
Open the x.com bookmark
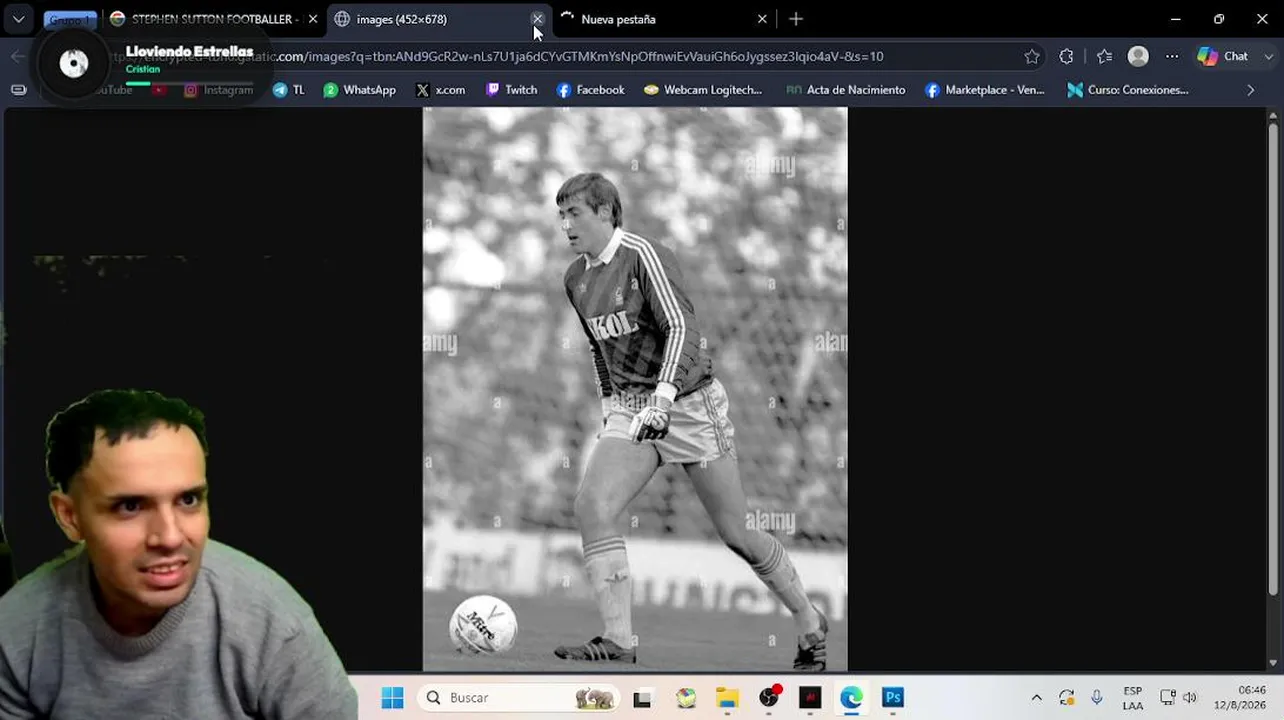click(x=440, y=90)
